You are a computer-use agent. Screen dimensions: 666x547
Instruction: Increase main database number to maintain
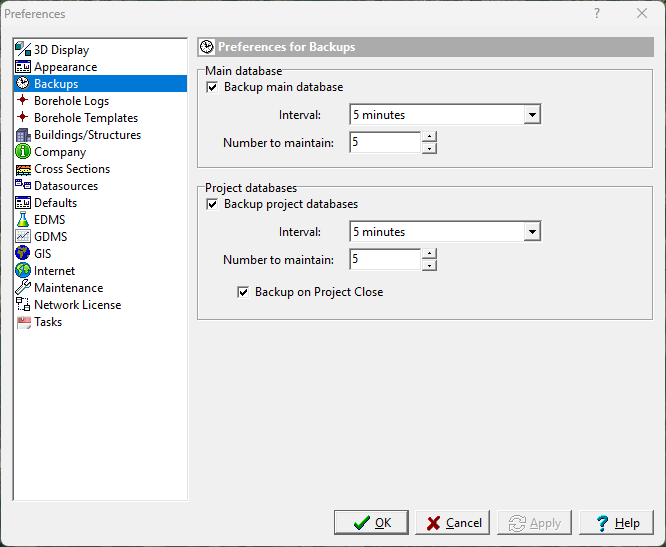pyautogui.click(x=429, y=138)
